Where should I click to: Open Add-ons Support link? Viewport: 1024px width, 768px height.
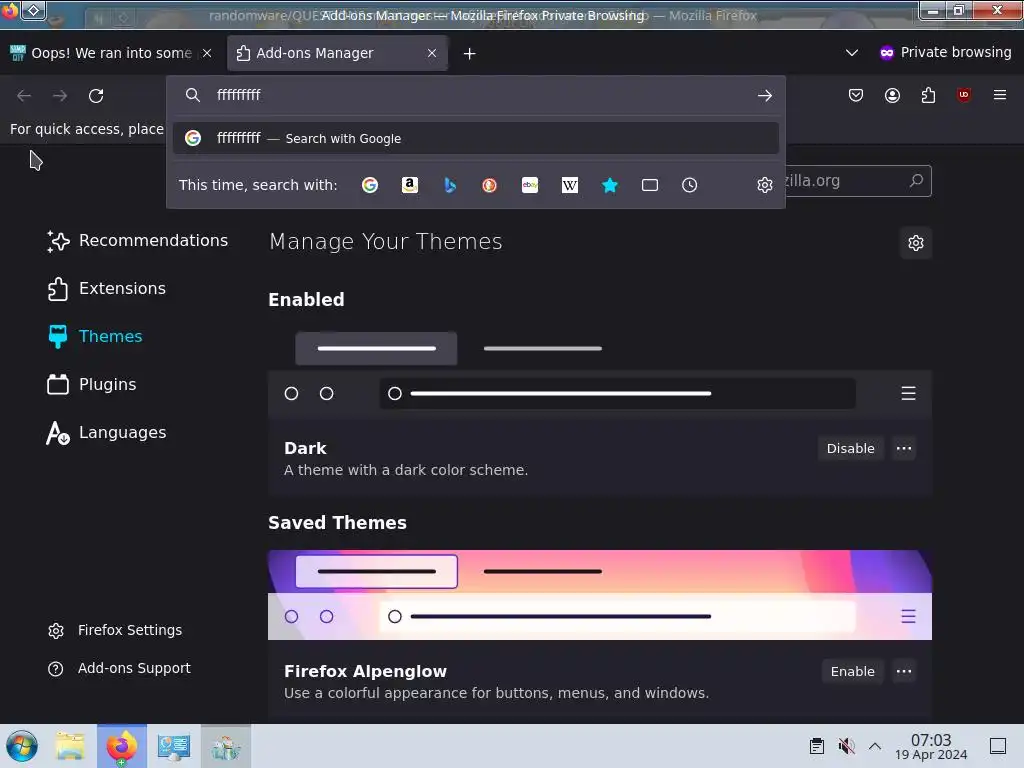click(119, 668)
